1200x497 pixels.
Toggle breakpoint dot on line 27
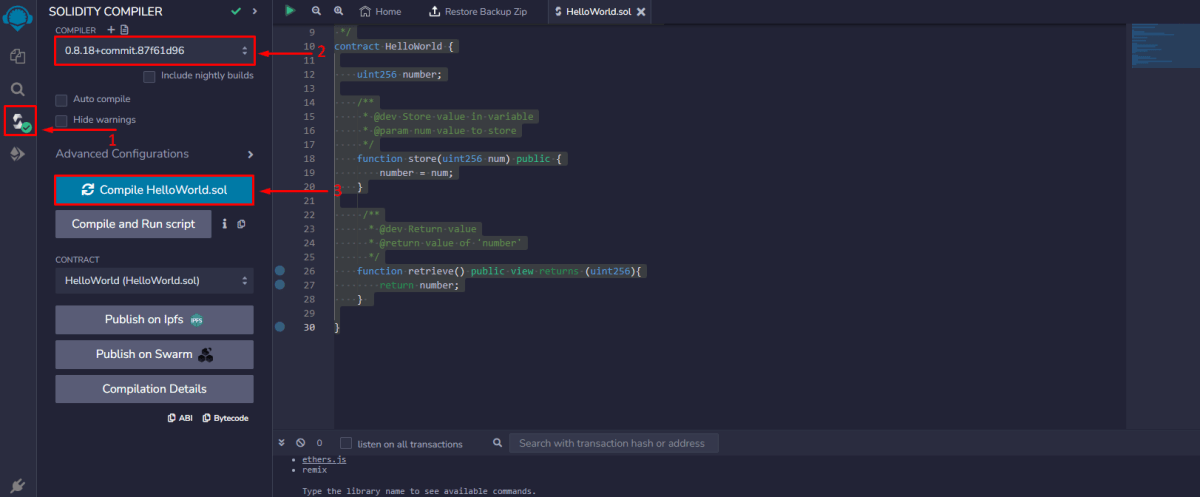tap(280, 285)
